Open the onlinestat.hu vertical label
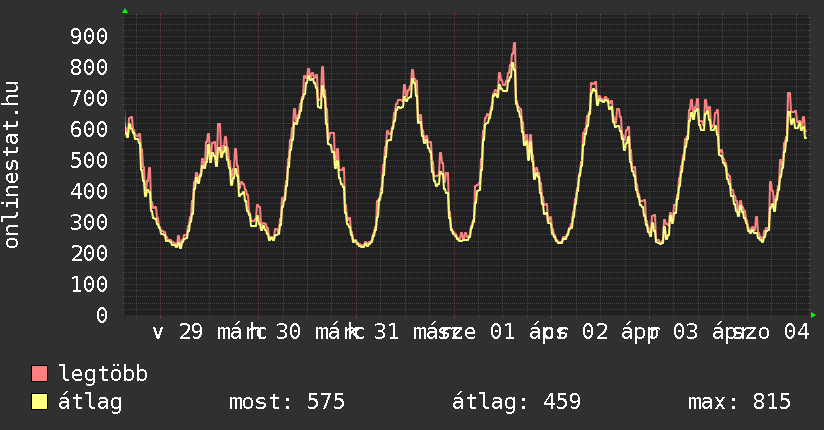This screenshot has width=824, height=430. click(x=12, y=165)
